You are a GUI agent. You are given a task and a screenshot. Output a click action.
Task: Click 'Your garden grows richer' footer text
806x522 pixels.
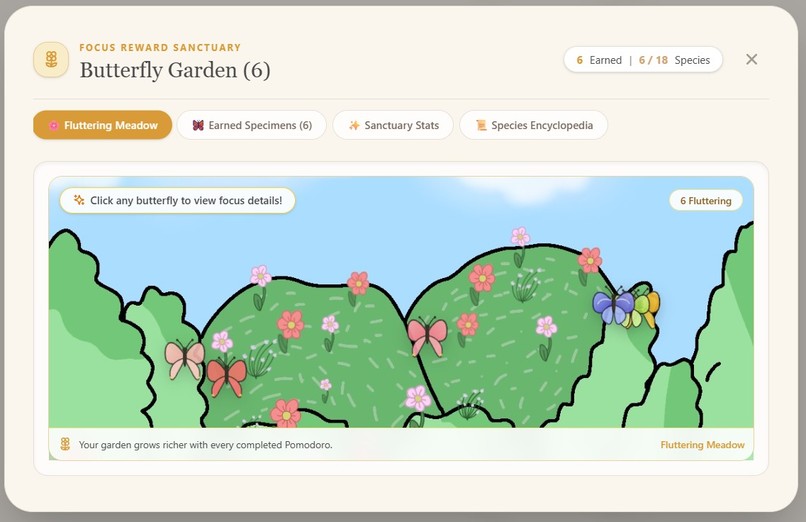(x=205, y=445)
